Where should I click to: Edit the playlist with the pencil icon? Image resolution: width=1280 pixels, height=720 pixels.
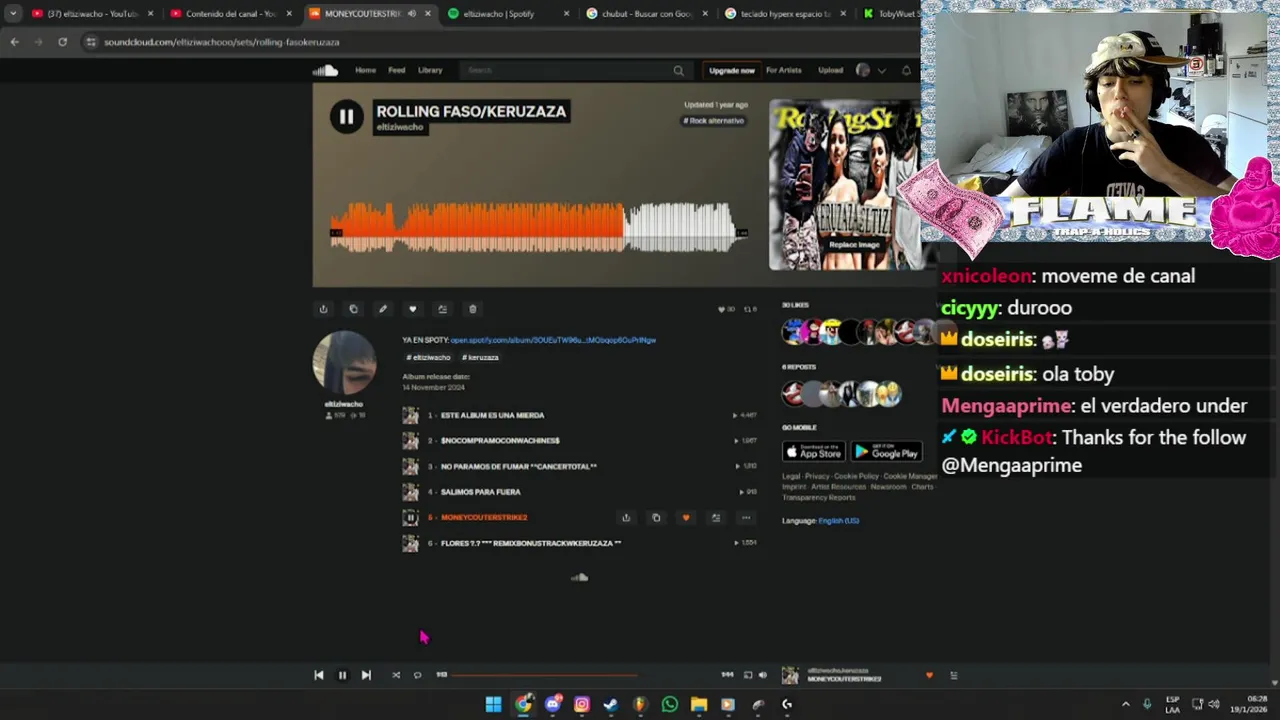pos(383,309)
